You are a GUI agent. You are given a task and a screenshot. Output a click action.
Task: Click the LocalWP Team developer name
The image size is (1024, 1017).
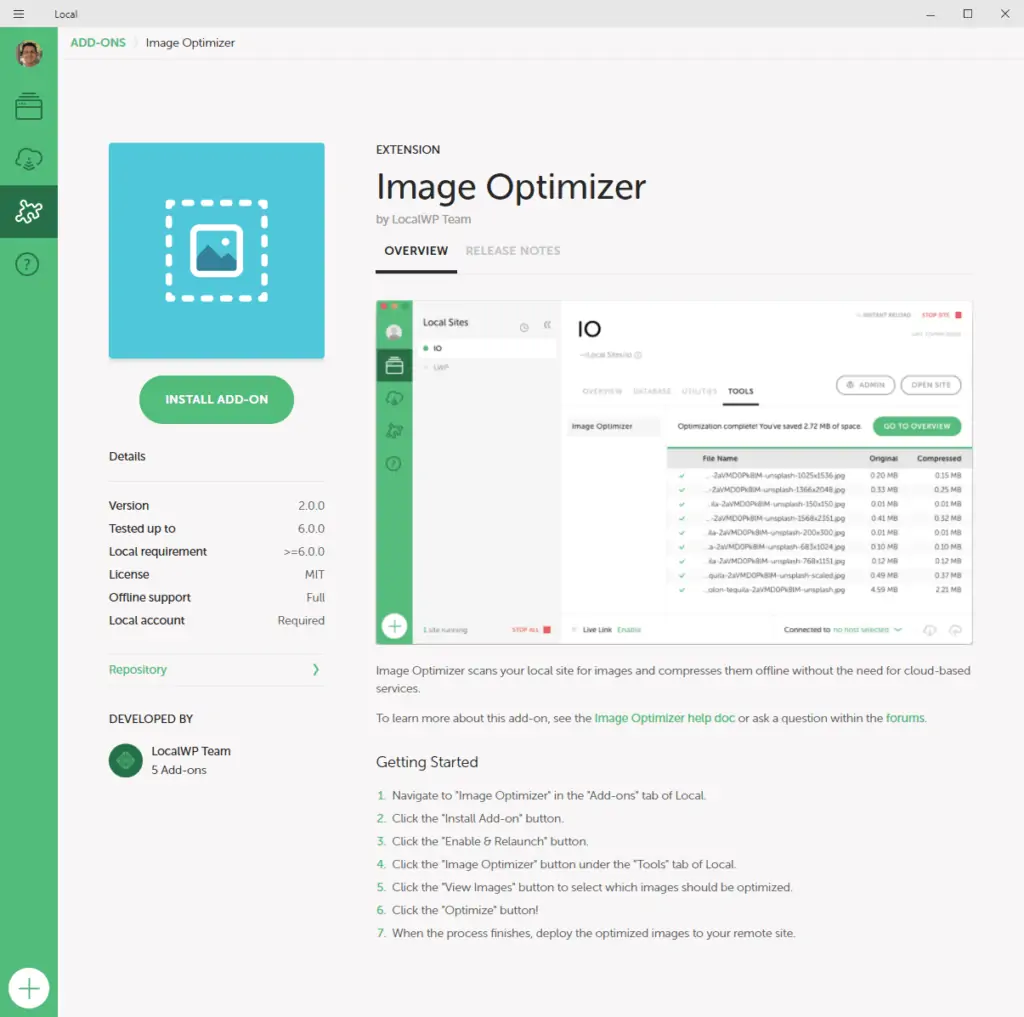[x=191, y=751]
